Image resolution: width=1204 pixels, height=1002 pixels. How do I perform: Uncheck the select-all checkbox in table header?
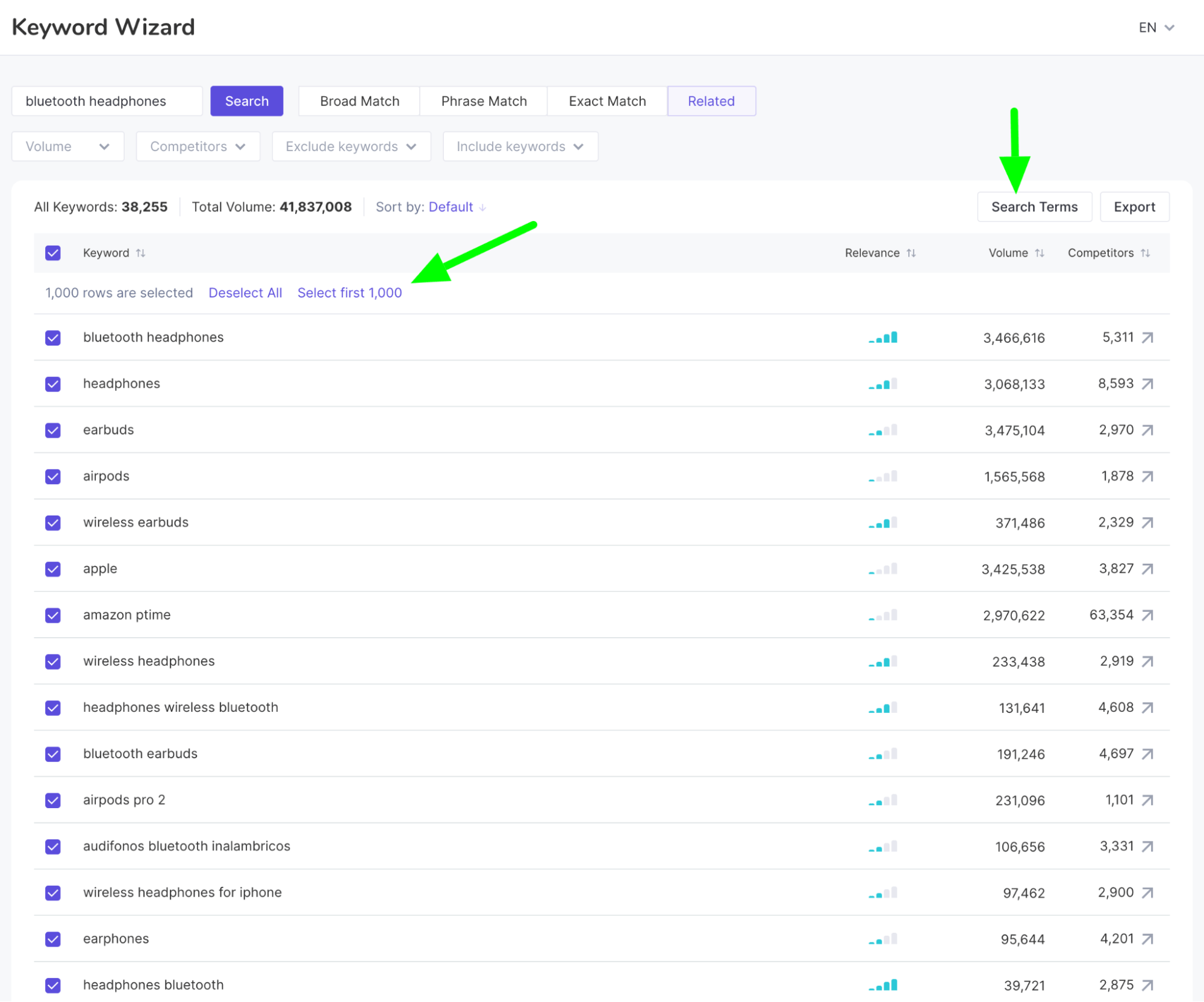[x=53, y=253]
